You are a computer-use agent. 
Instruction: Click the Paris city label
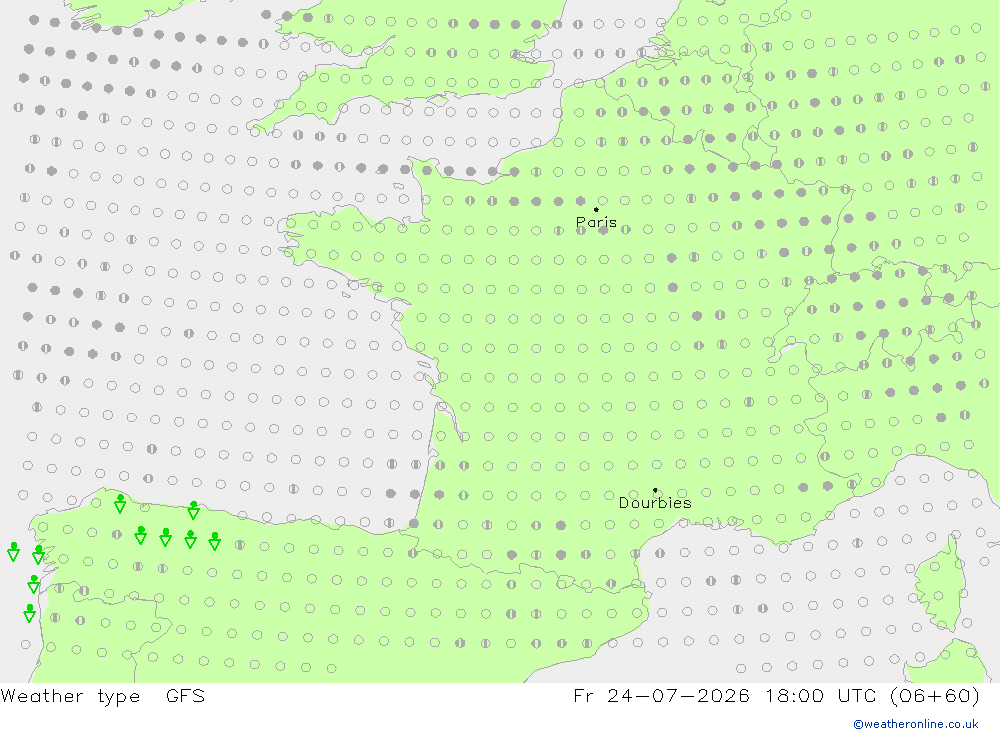tap(596, 223)
